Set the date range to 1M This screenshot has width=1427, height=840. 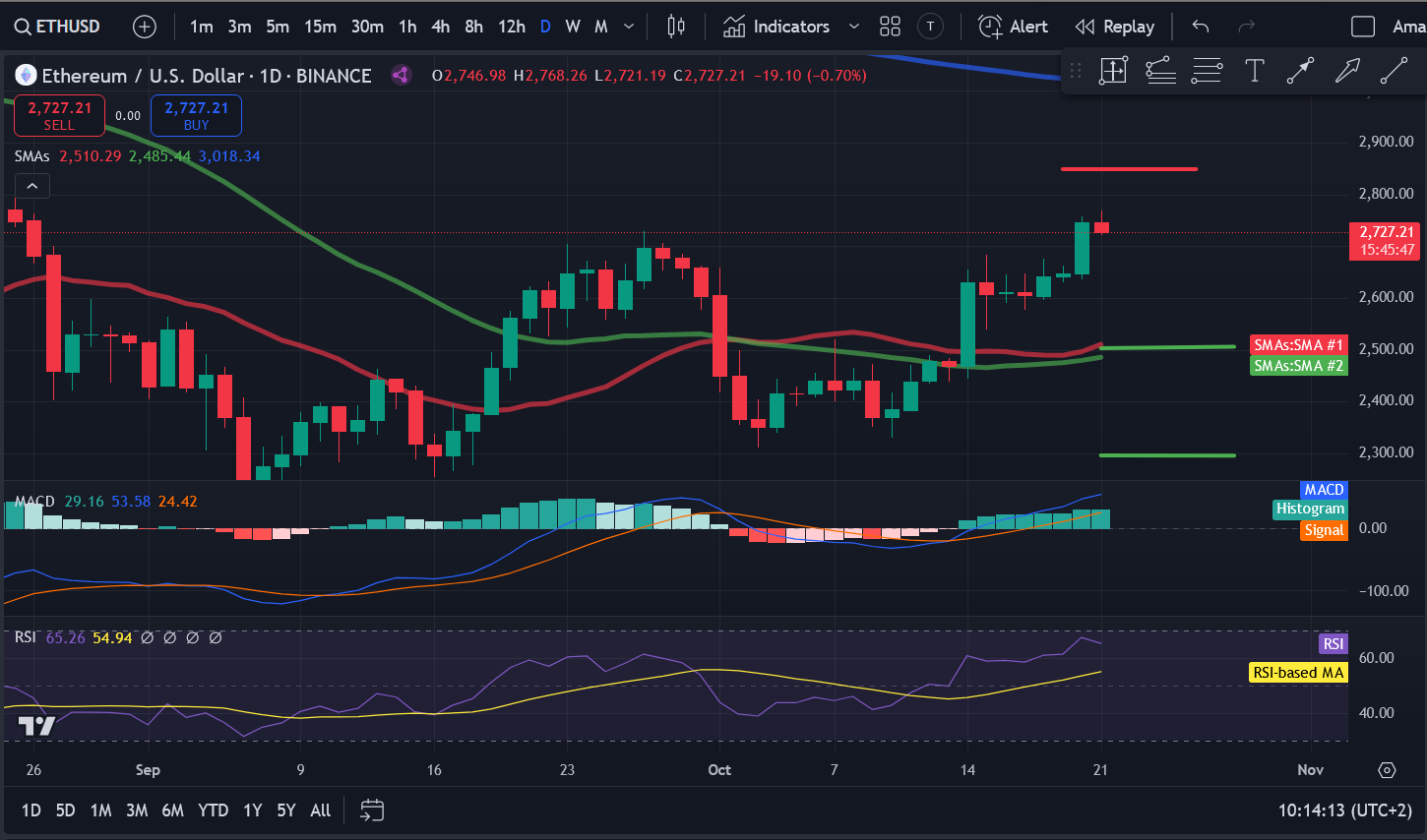click(x=100, y=810)
